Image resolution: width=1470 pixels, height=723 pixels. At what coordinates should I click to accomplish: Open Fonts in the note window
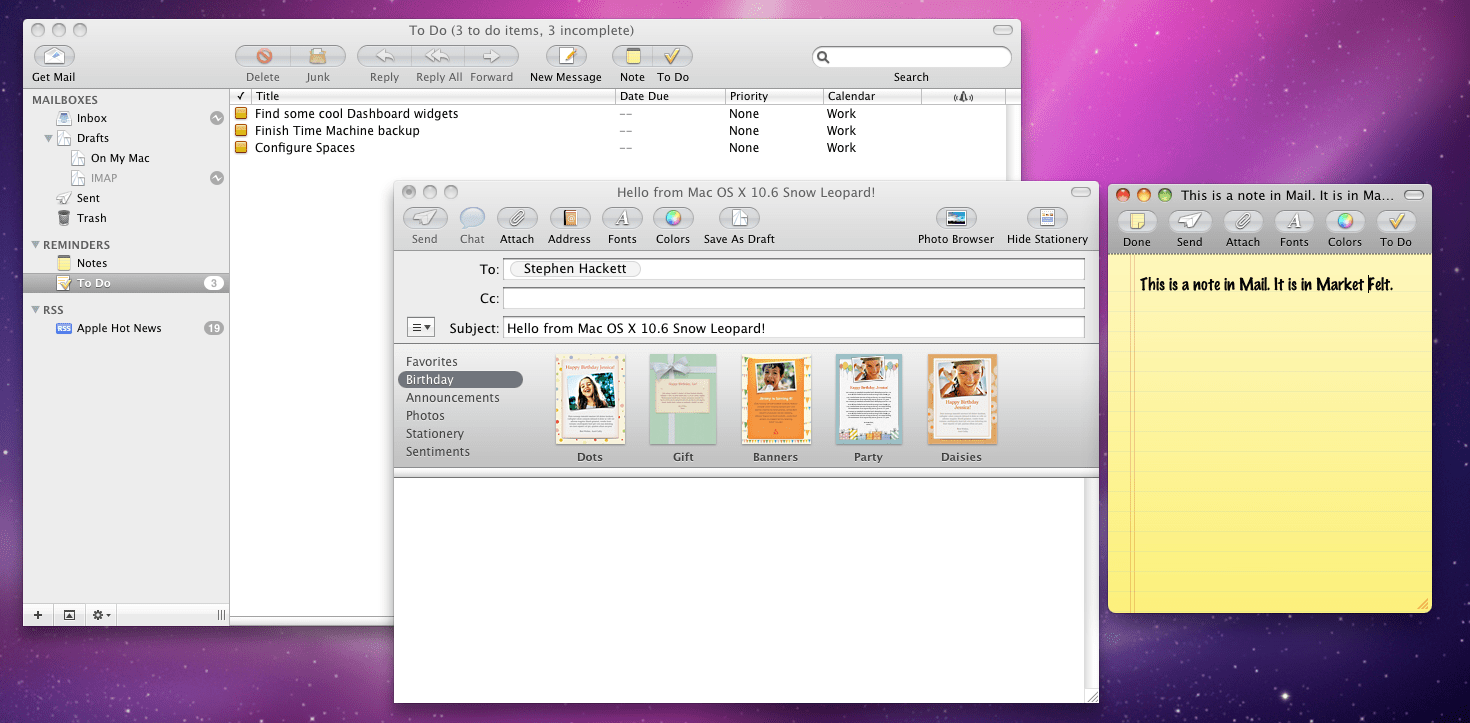pyautogui.click(x=1294, y=222)
